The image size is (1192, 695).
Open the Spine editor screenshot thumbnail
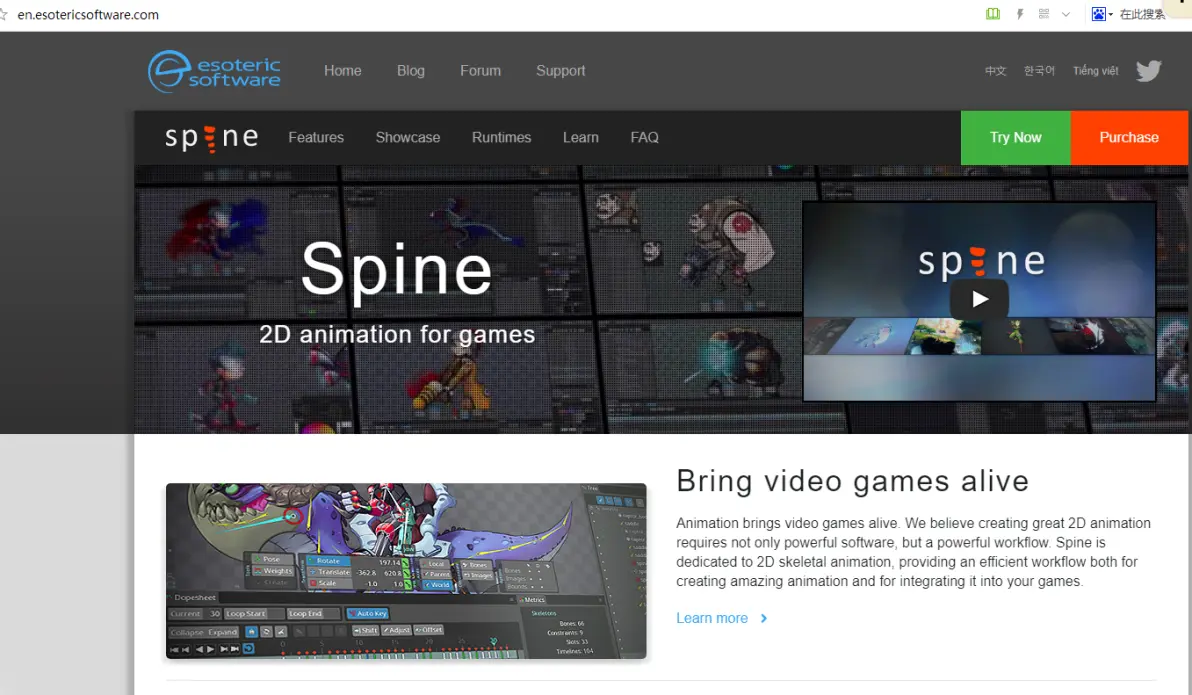point(406,571)
